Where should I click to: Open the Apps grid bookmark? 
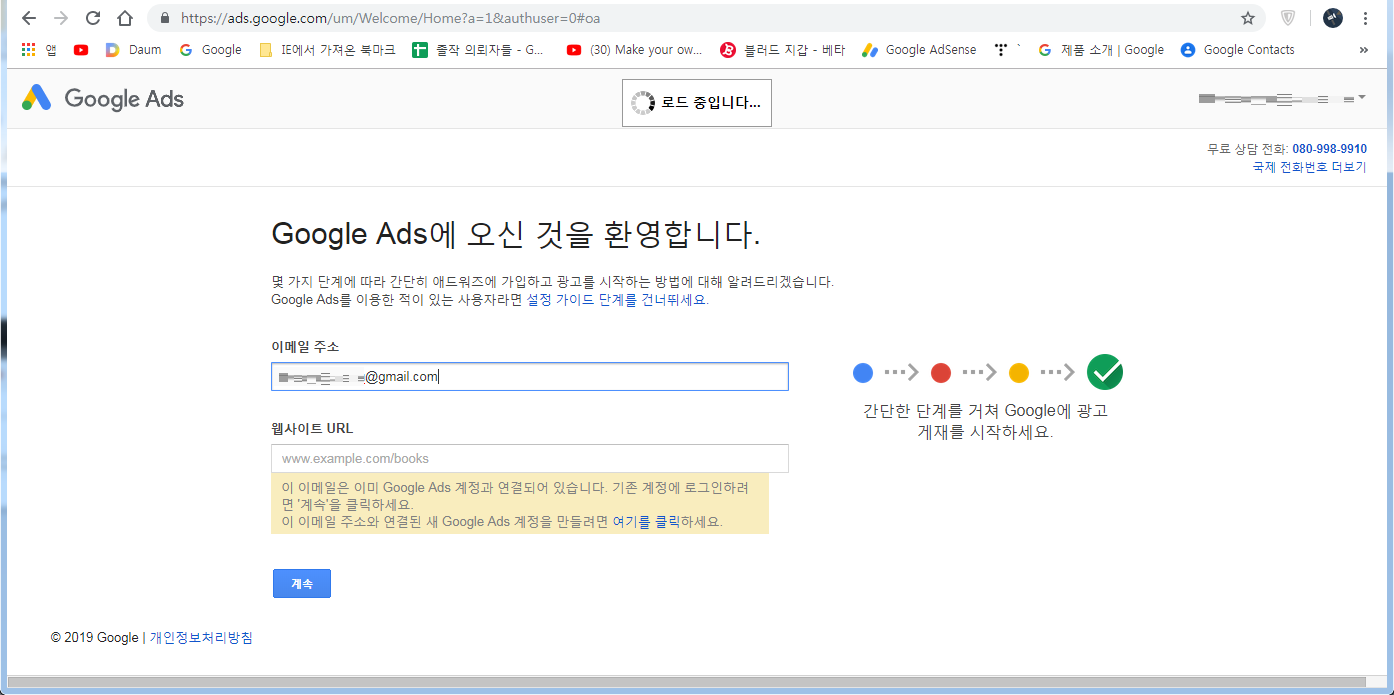pyautogui.click(x=39, y=50)
